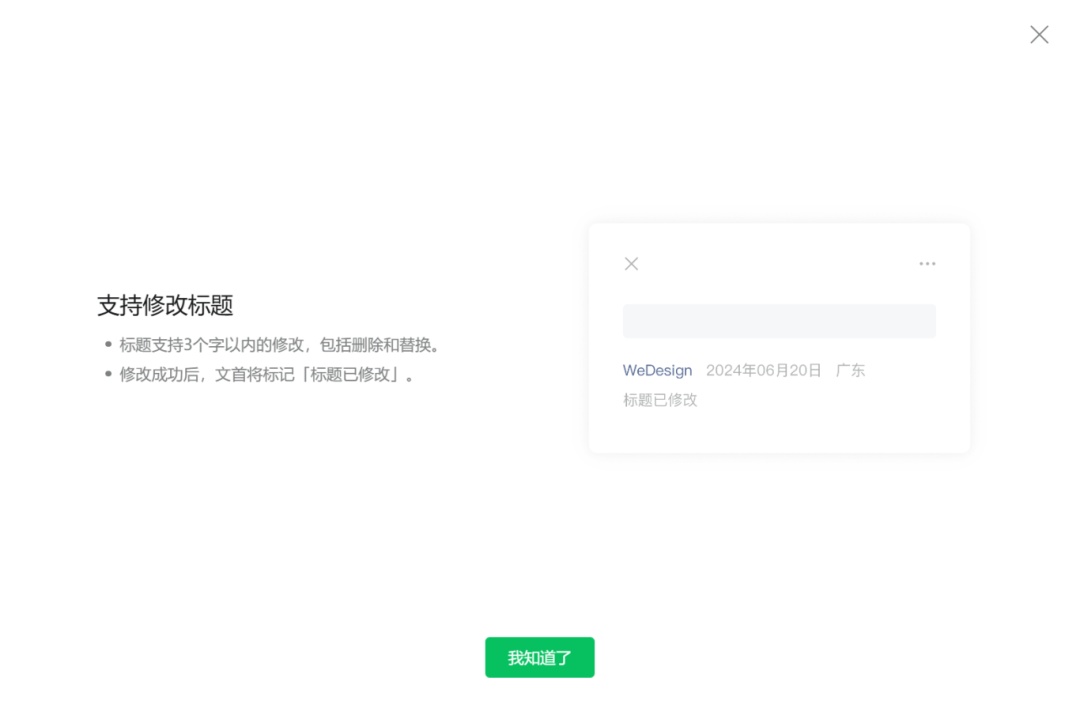1080x708 pixels.
Task: Select the first bullet about 3-character title edits
Action: pos(277,344)
